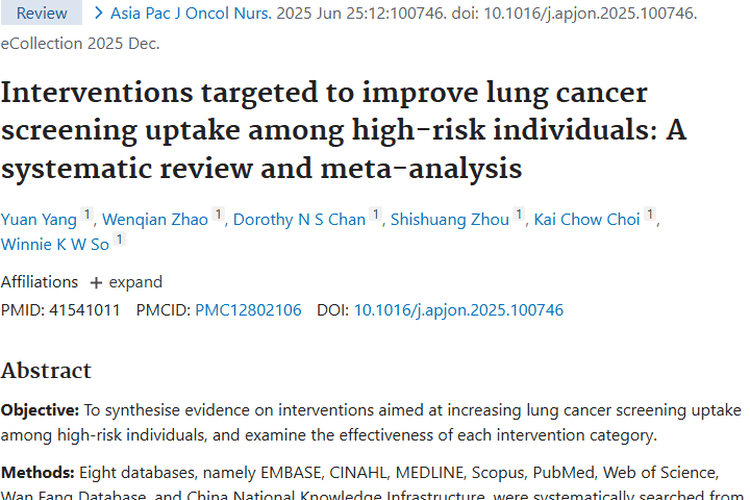Image resolution: width=750 pixels, height=500 pixels.
Task: Click affiliation superscript after Shishuang Zhou
Action: pyautogui.click(x=519, y=215)
